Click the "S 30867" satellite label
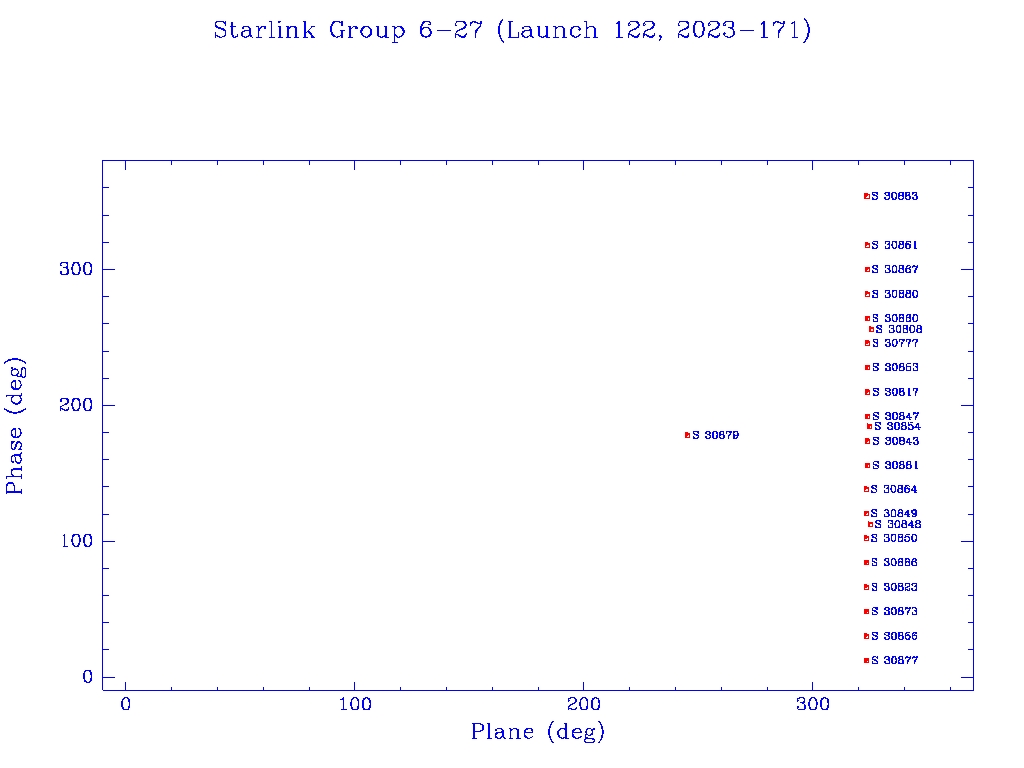Image resolution: width=1024 pixels, height=768 pixels. (x=895, y=269)
